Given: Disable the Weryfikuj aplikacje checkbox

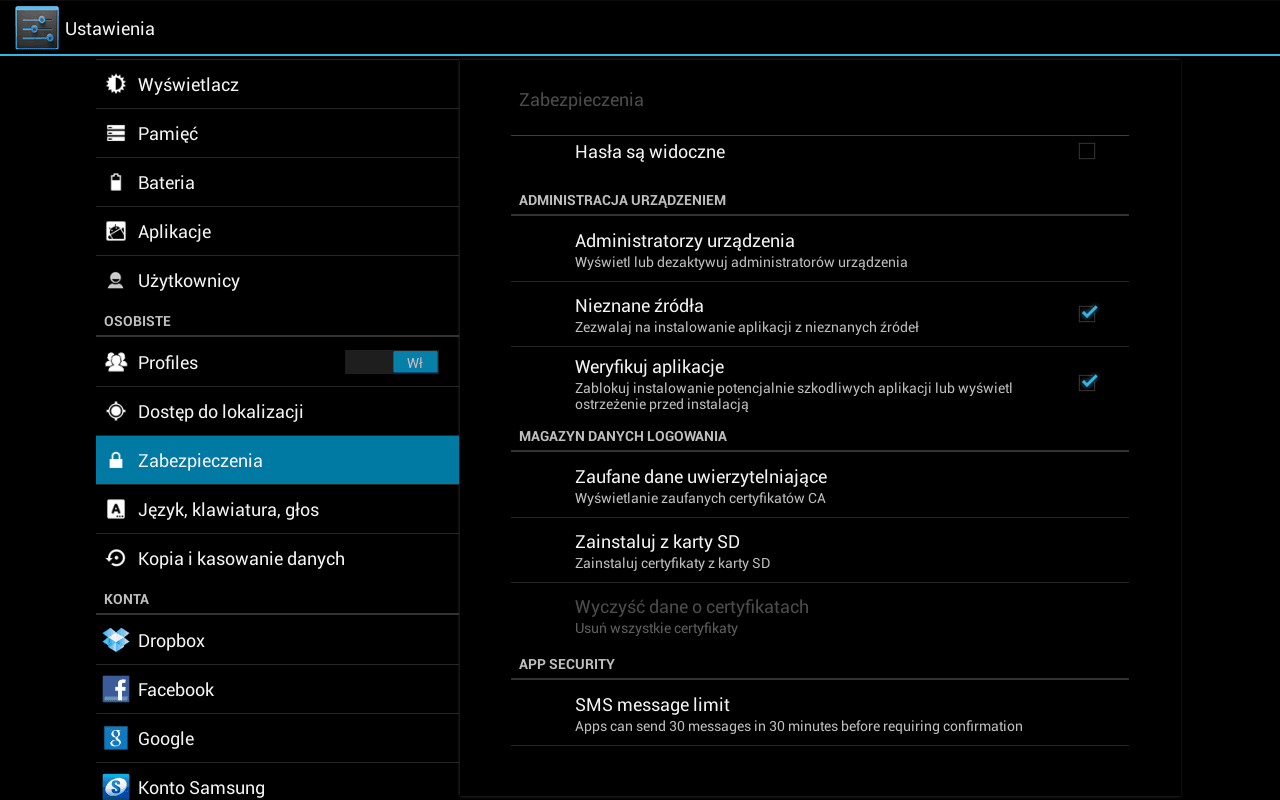Looking at the screenshot, I should tap(1087, 382).
